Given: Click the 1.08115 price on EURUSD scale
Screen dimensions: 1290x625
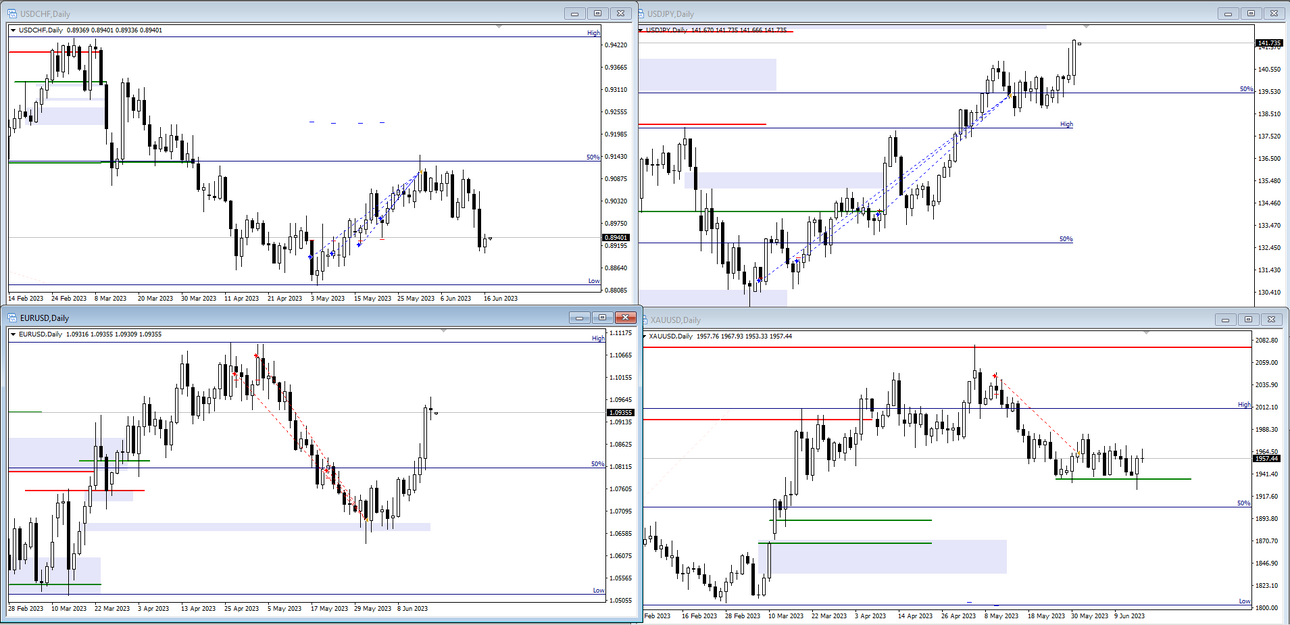Looking at the screenshot, I should [x=621, y=466].
